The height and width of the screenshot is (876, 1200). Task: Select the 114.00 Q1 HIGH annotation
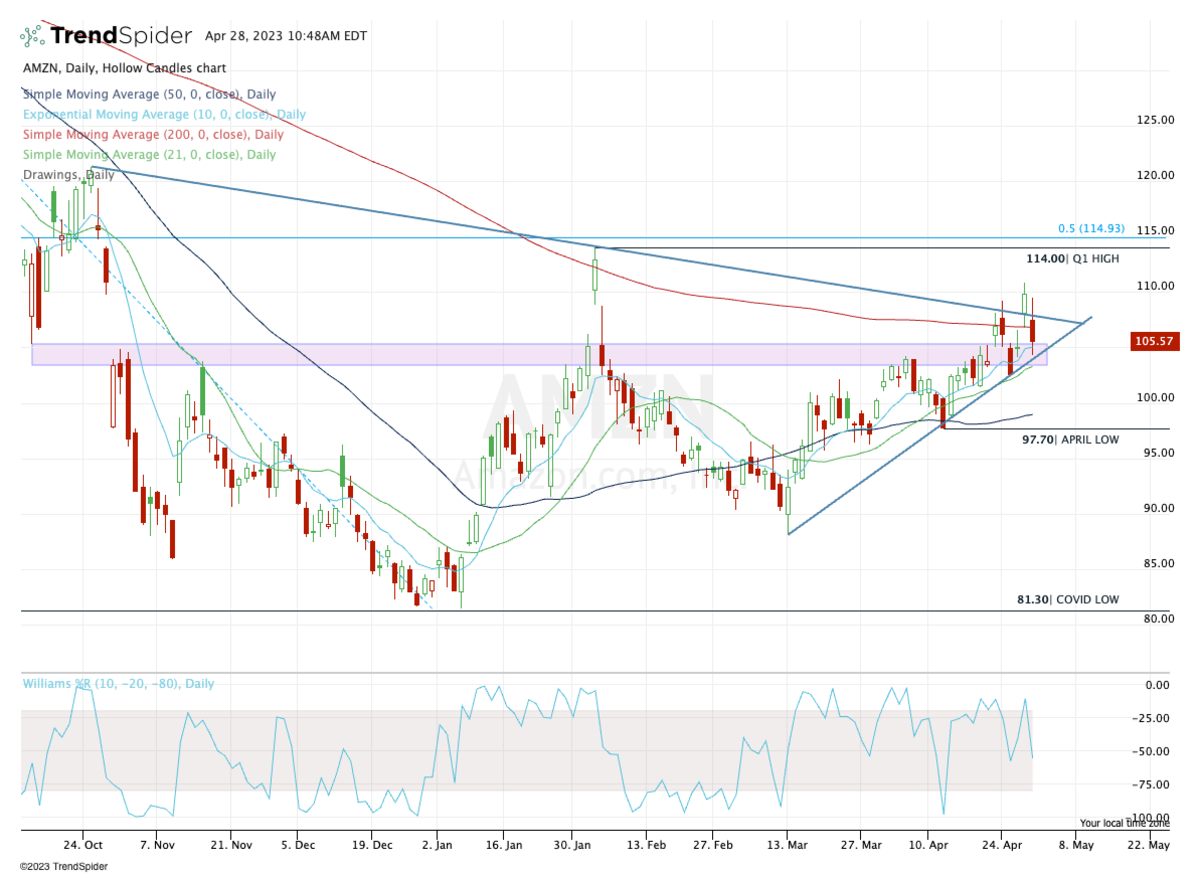click(1072, 258)
